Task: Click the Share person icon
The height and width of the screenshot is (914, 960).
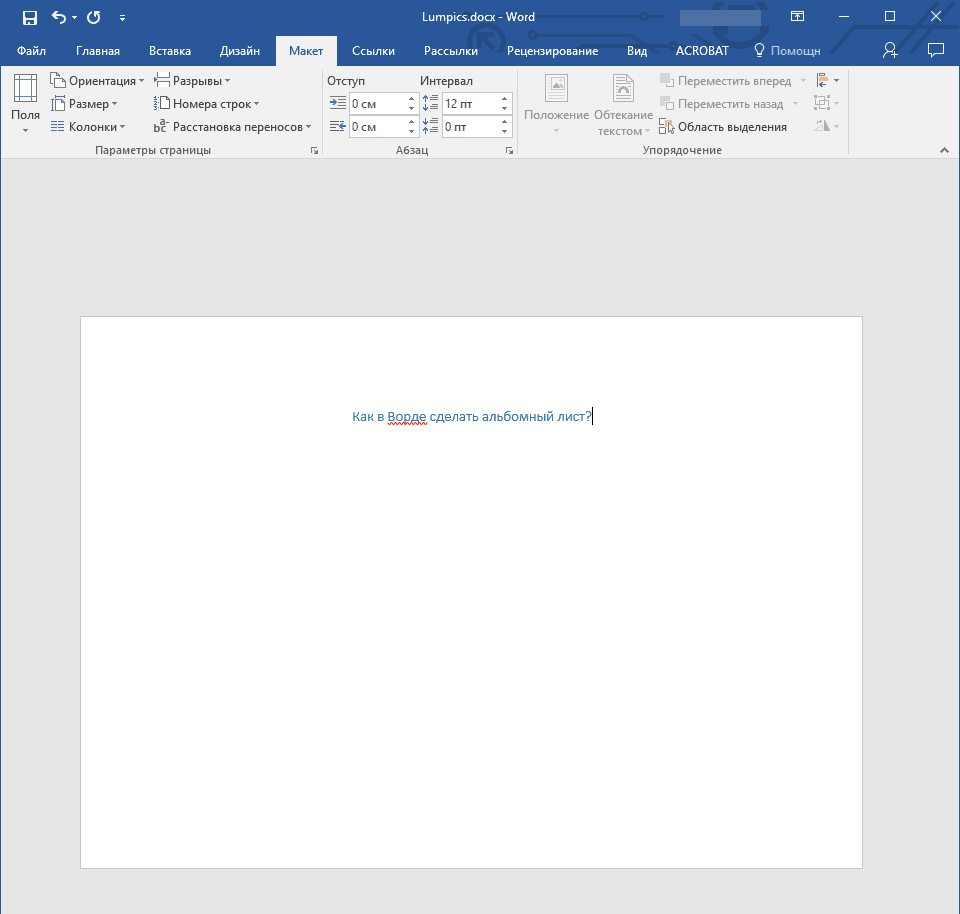Action: [x=890, y=50]
